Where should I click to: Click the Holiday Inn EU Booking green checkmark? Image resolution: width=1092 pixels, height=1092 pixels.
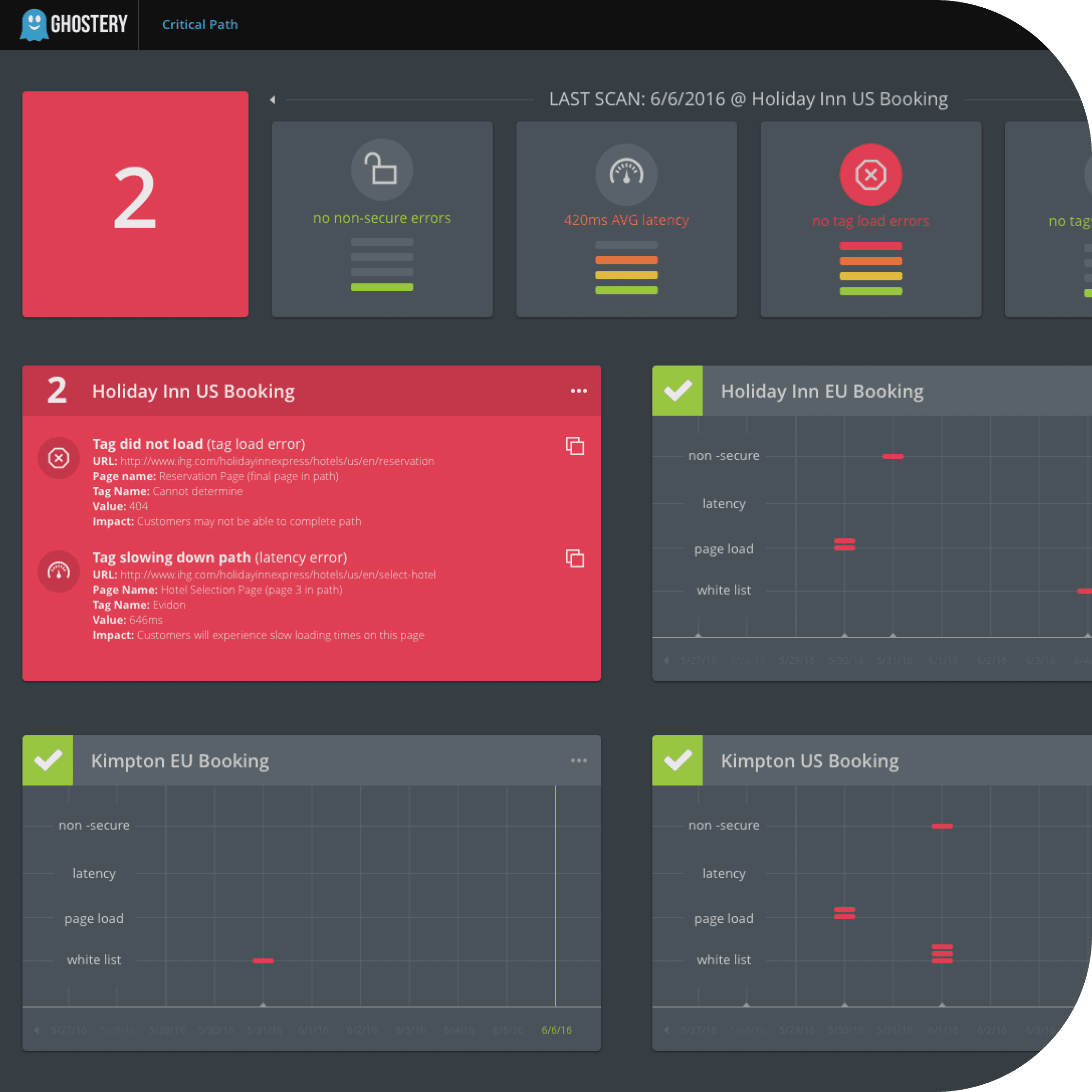677,391
